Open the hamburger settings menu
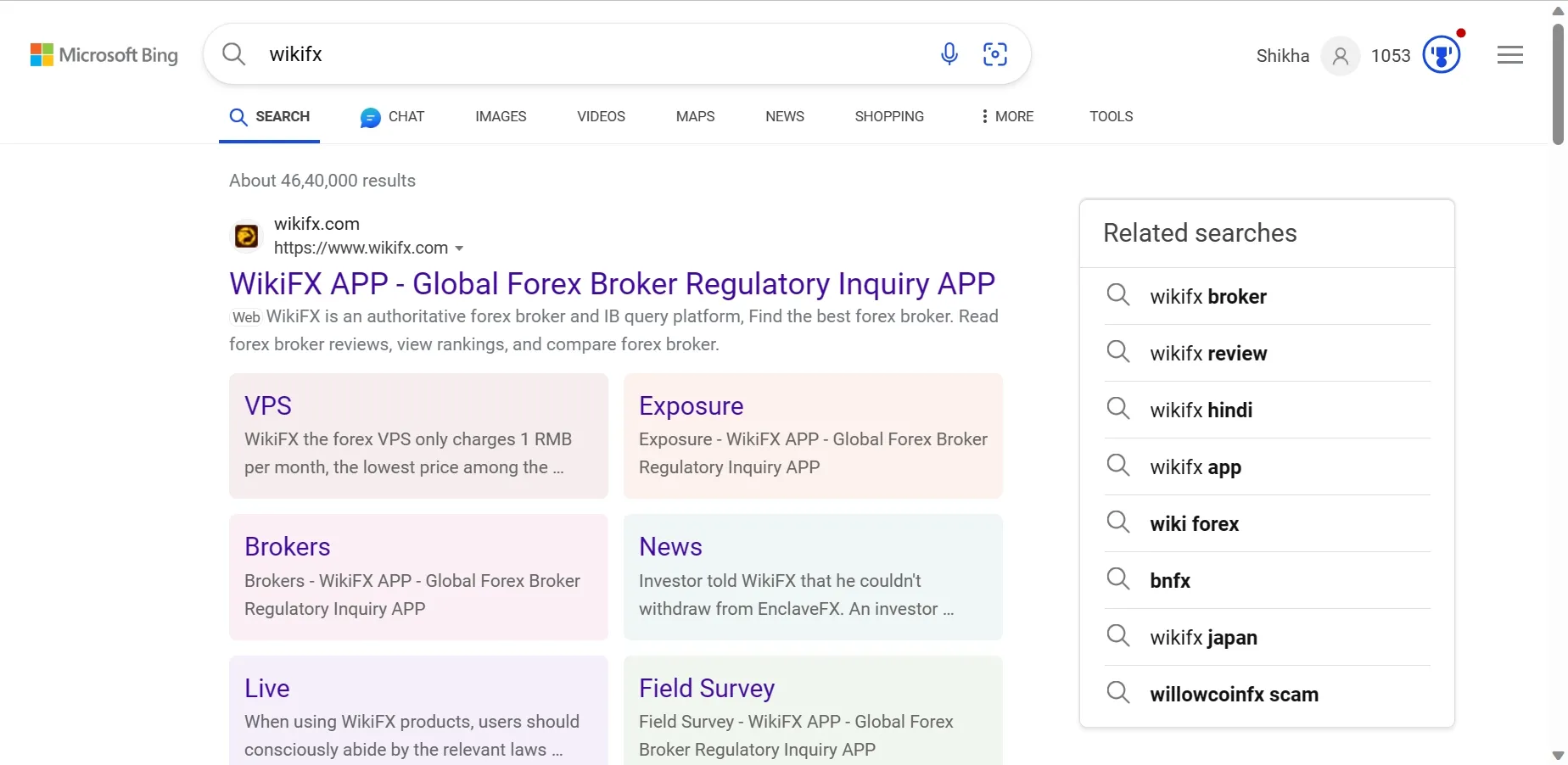 pos(1510,55)
